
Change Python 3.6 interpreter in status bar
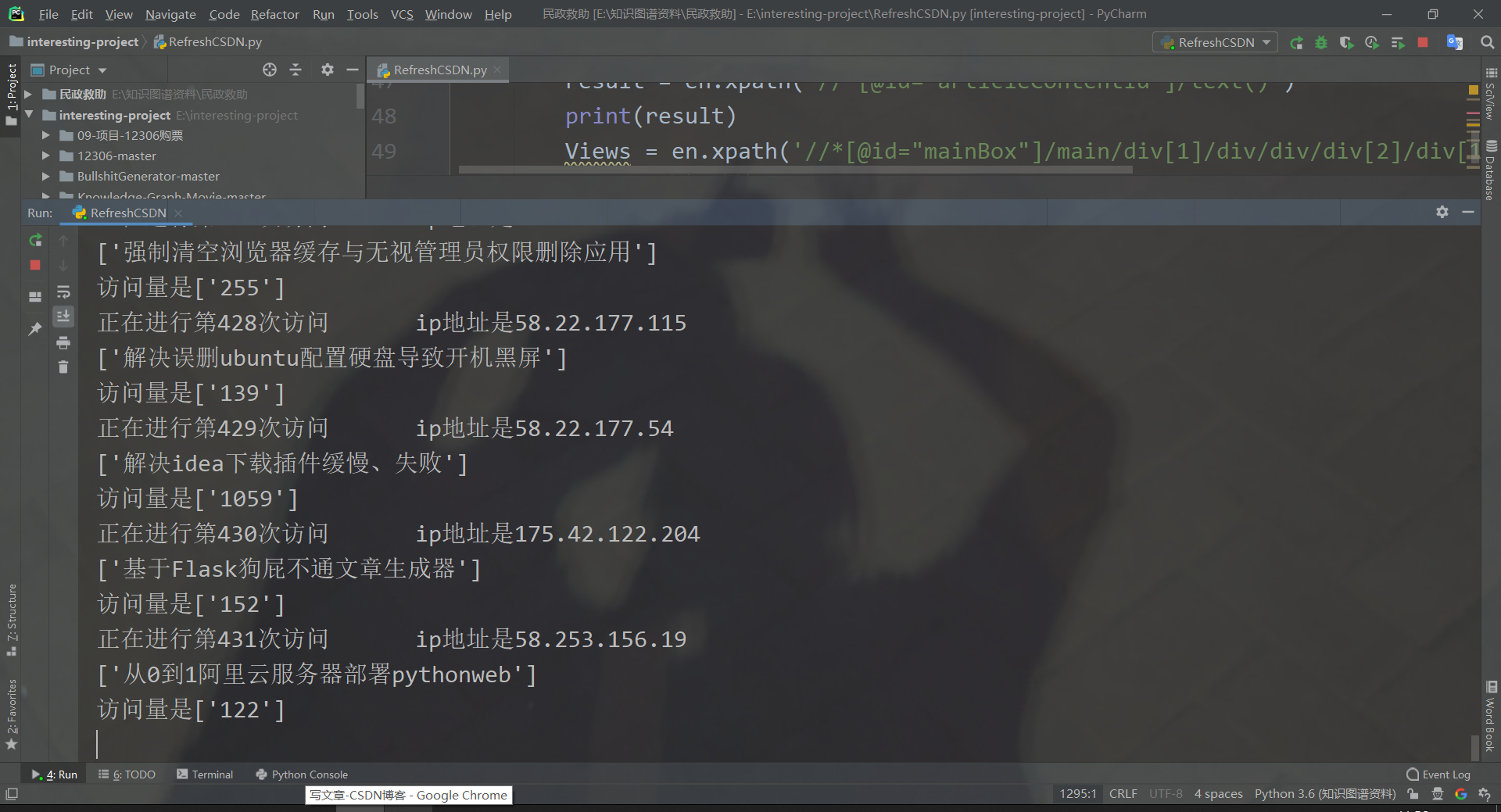(x=1324, y=794)
